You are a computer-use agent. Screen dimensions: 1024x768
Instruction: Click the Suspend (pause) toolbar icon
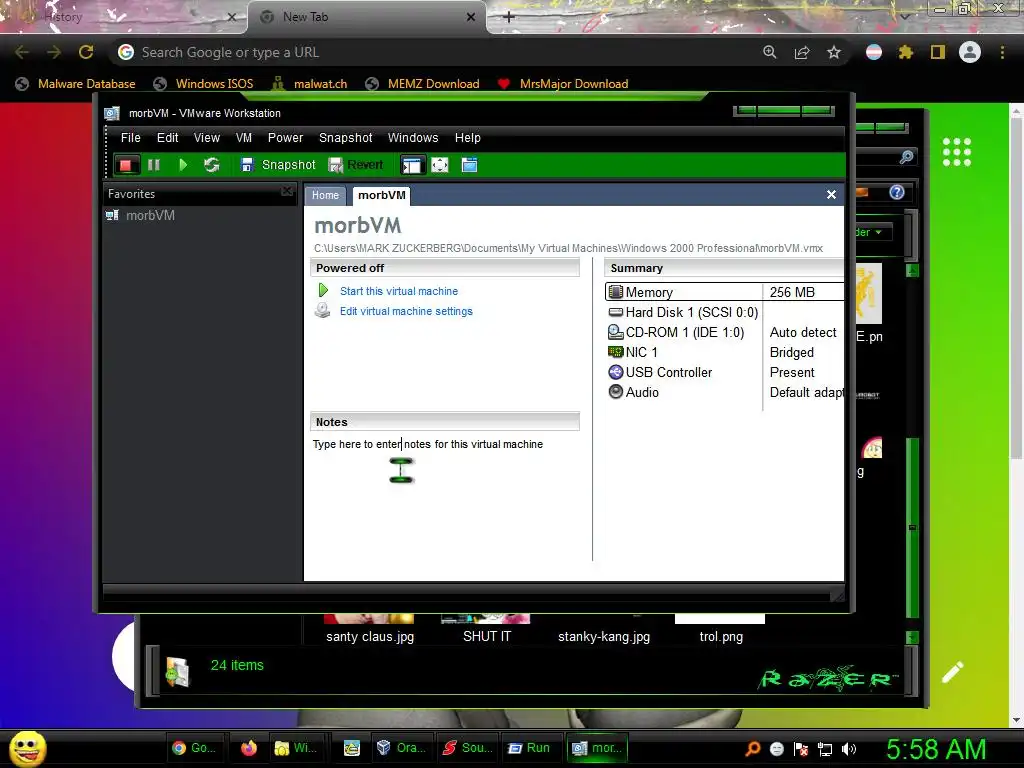tap(153, 165)
